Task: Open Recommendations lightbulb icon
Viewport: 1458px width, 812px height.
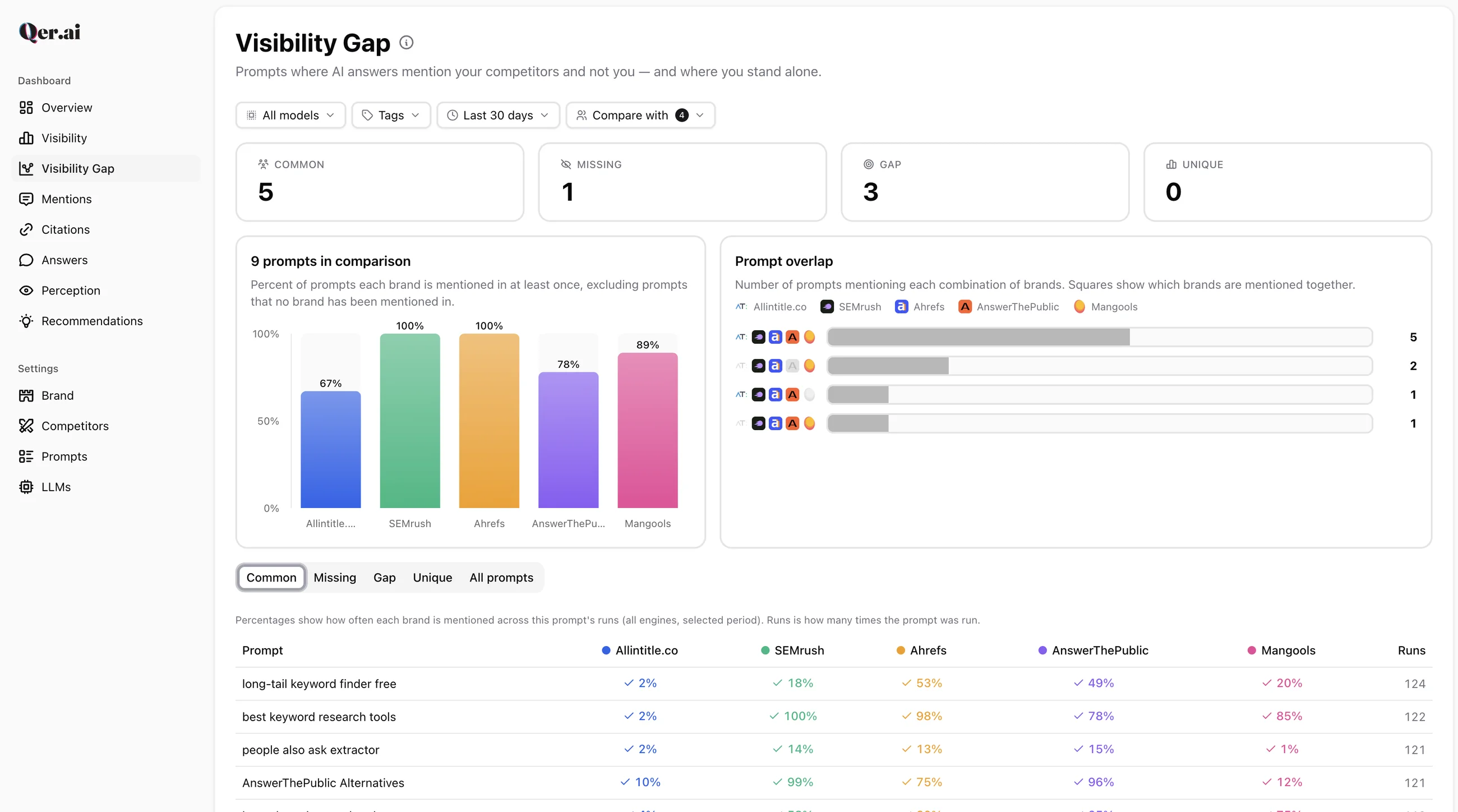Action: 26,321
